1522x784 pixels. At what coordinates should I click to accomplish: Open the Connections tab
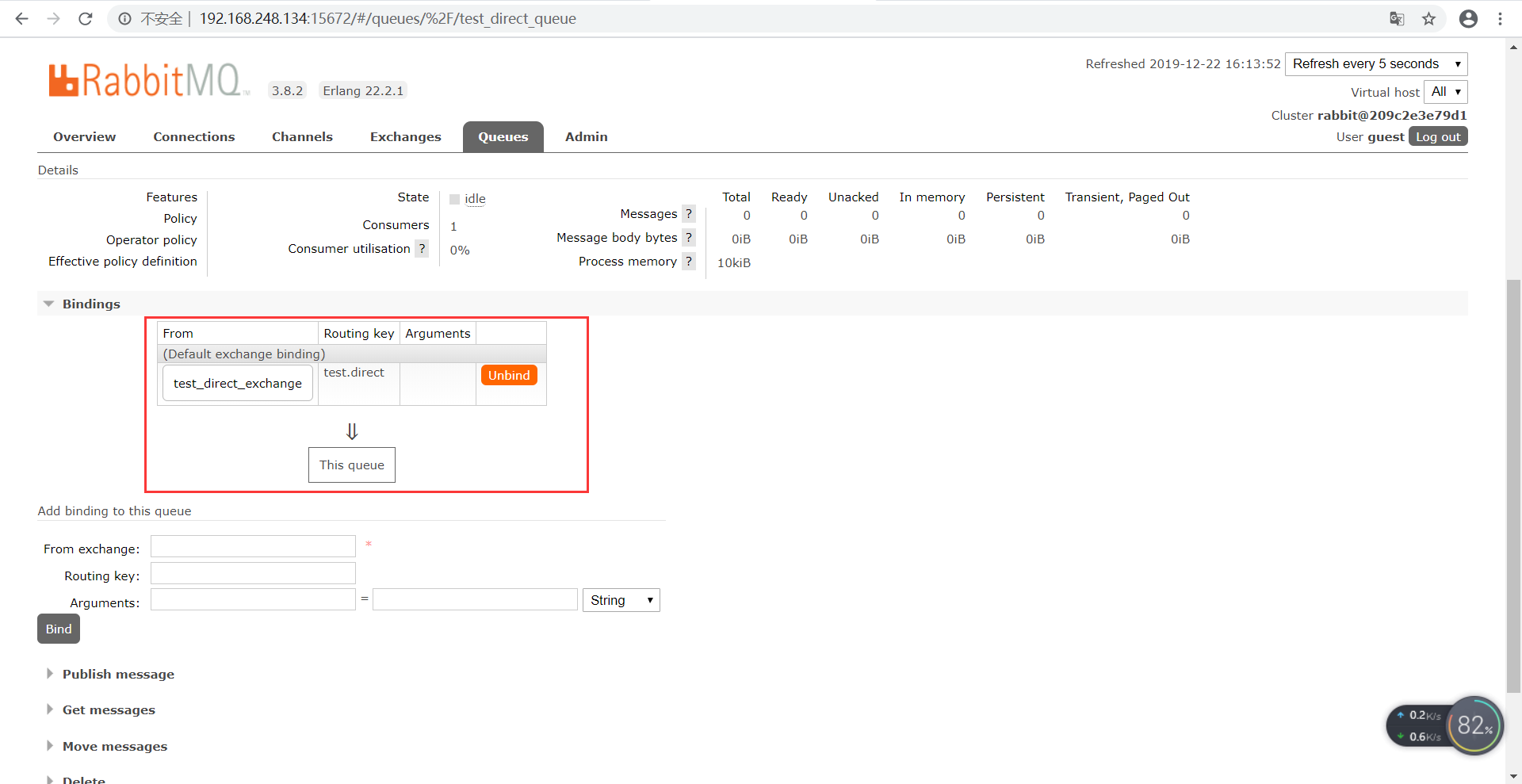click(x=194, y=136)
